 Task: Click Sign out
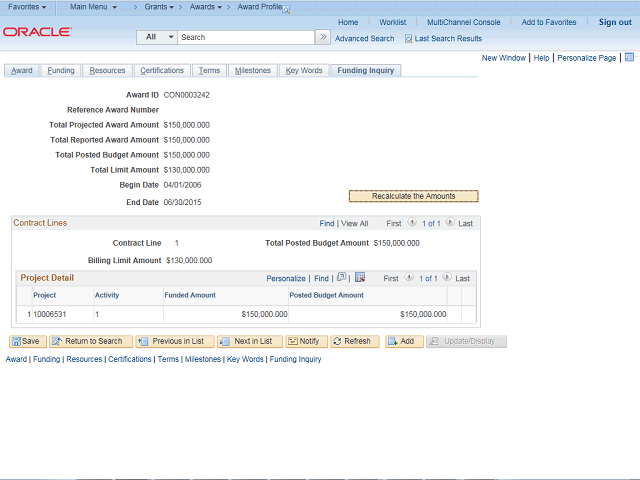tap(615, 22)
